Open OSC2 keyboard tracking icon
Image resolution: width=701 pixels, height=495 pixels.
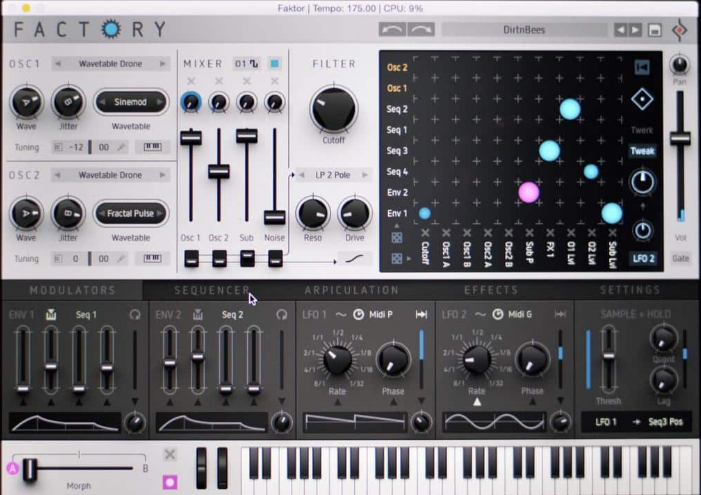(152, 258)
